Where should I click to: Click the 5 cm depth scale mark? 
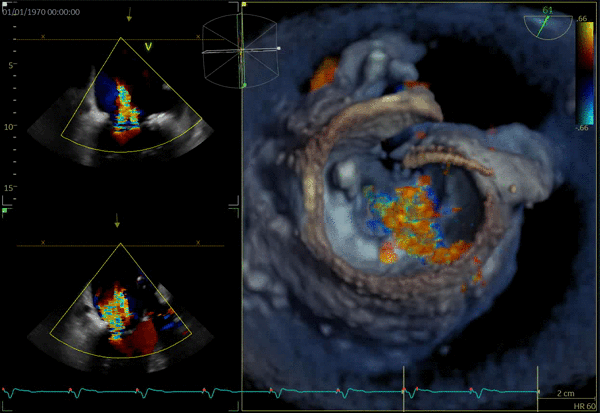12,65
